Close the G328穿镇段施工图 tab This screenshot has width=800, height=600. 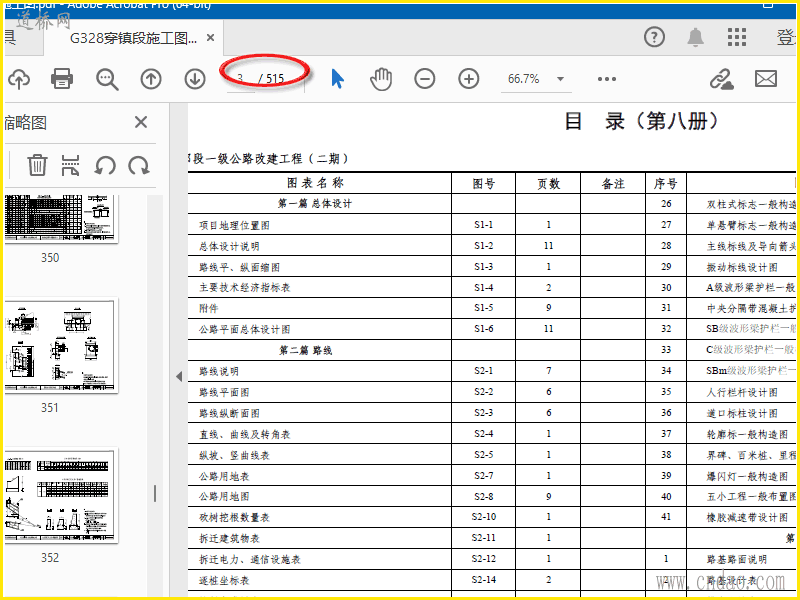coord(210,38)
